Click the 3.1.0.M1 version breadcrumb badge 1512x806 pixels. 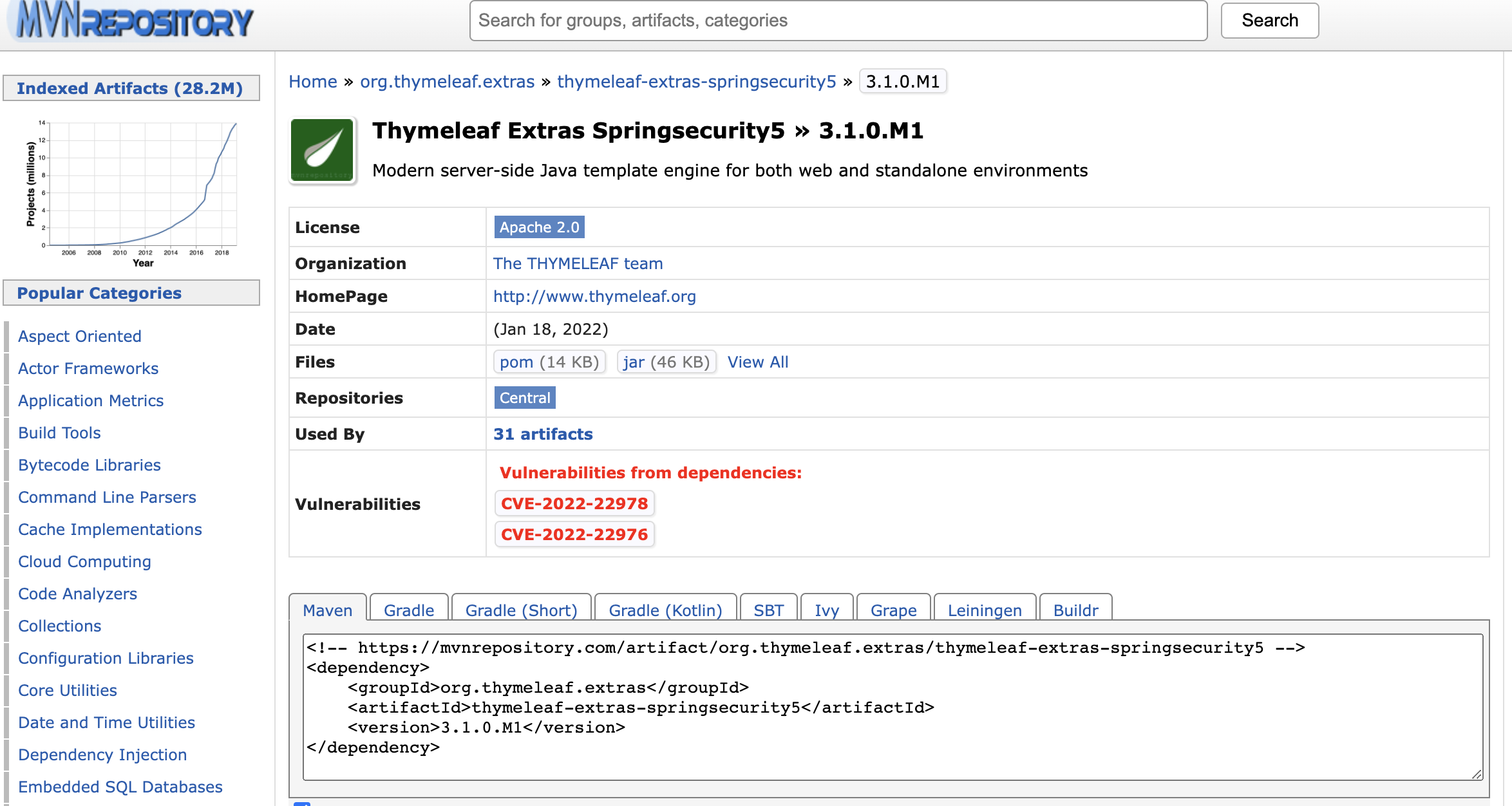903,82
